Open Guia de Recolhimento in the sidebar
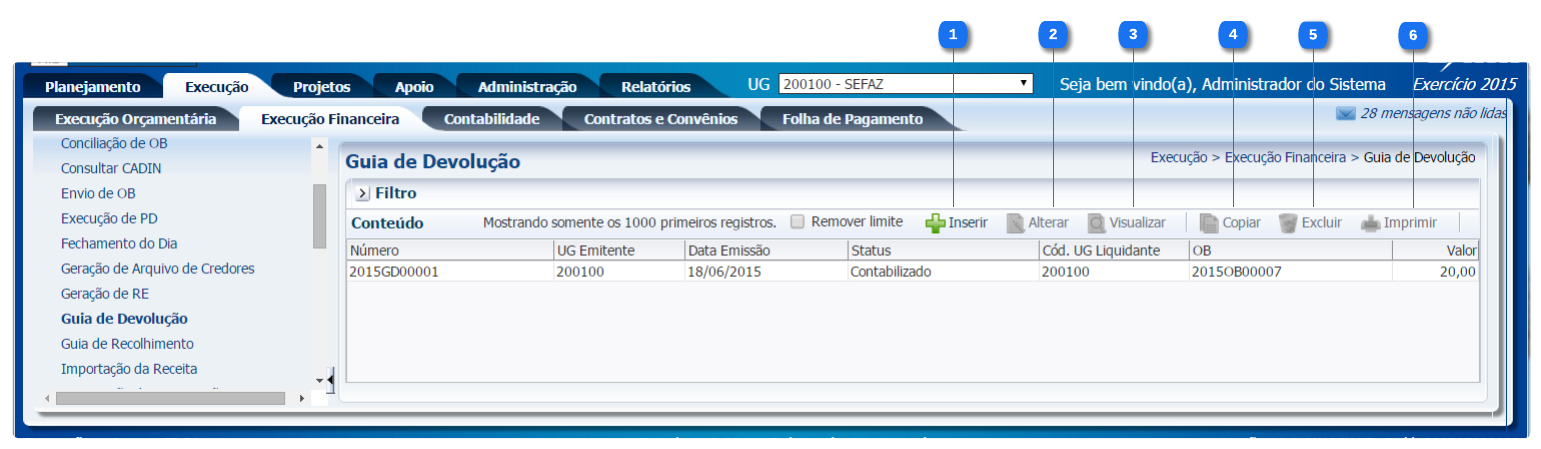This screenshot has height=449, width=1541. click(x=127, y=344)
